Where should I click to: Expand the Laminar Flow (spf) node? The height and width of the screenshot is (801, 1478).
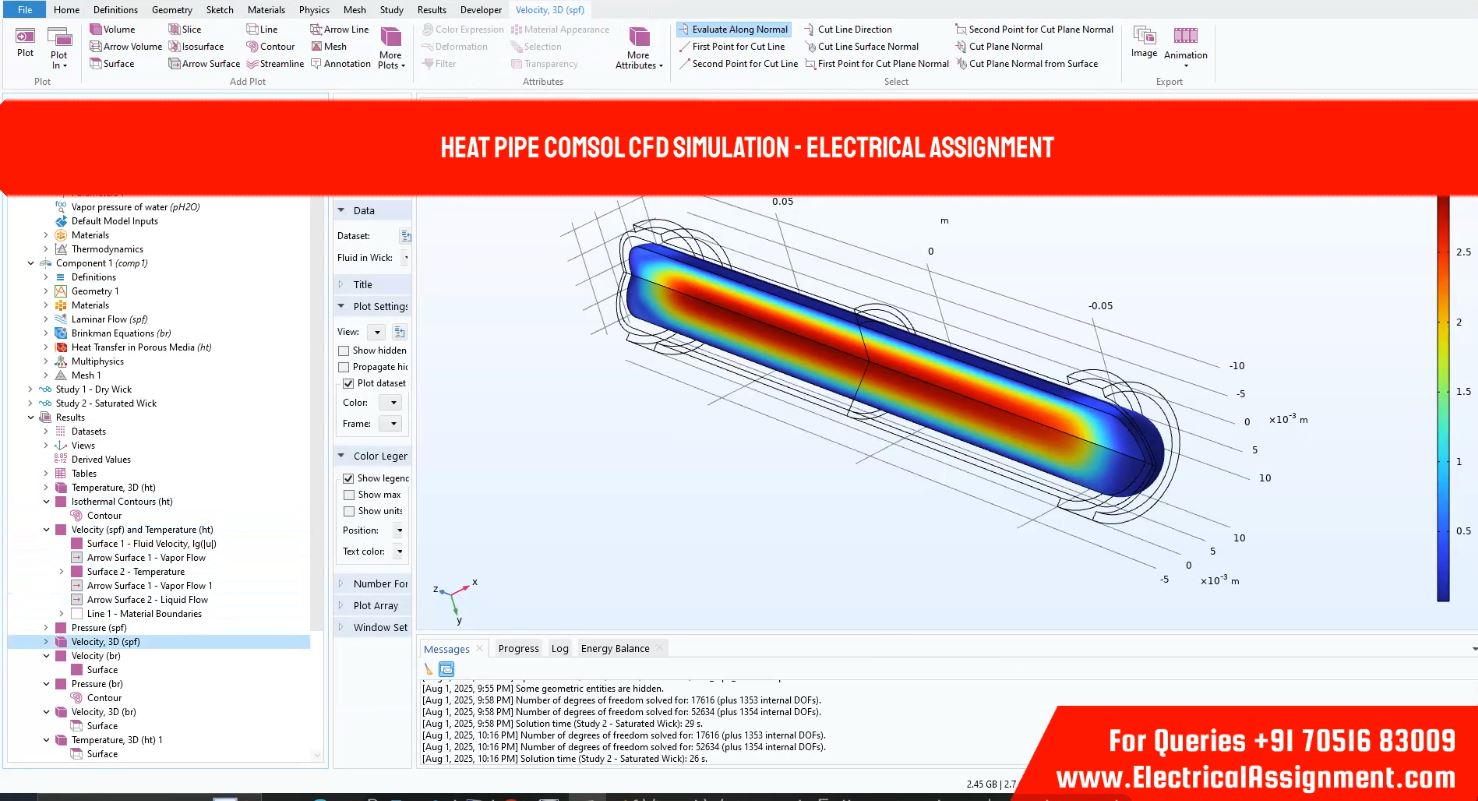pos(46,320)
